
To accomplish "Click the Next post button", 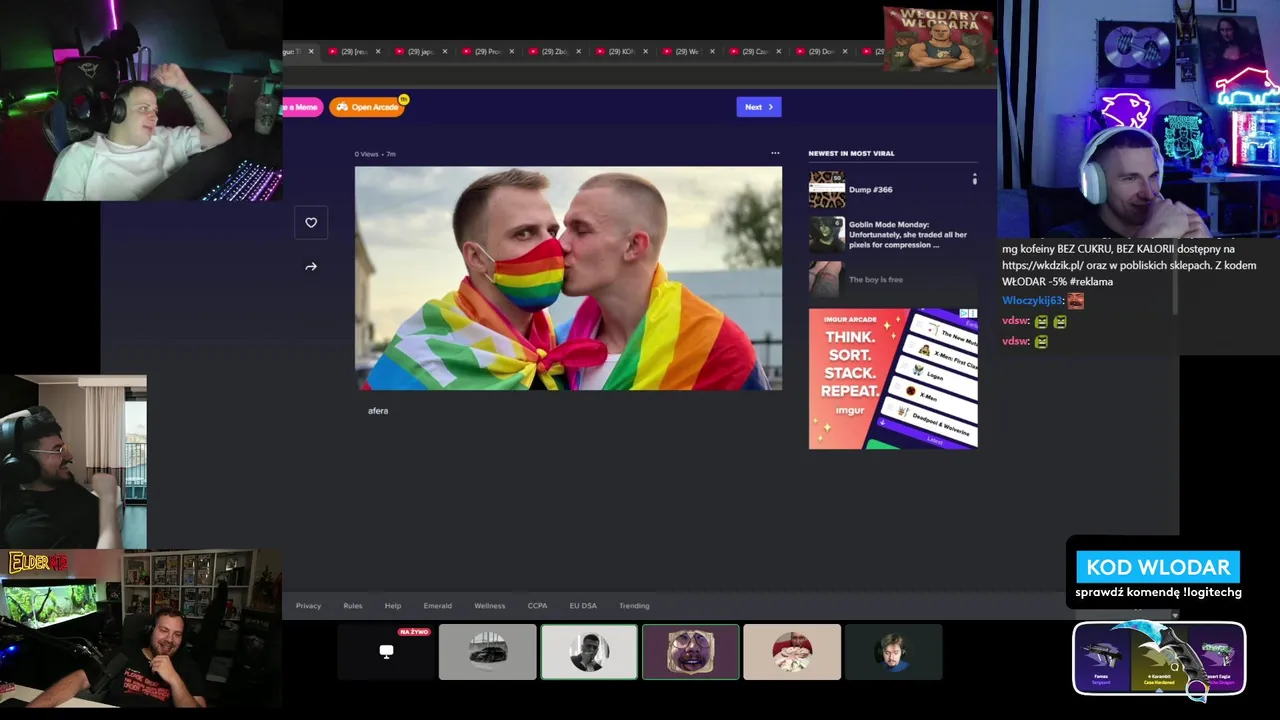I will 759,107.
